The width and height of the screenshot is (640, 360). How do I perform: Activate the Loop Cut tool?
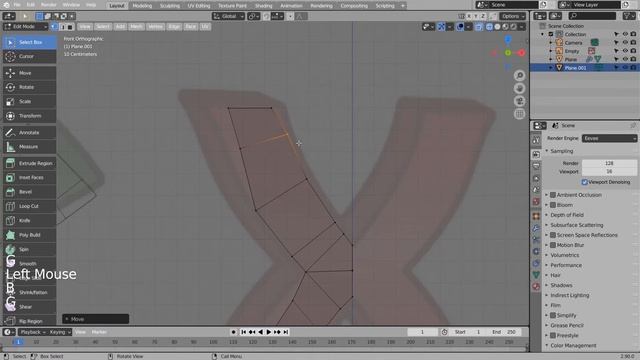coord(29,206)
